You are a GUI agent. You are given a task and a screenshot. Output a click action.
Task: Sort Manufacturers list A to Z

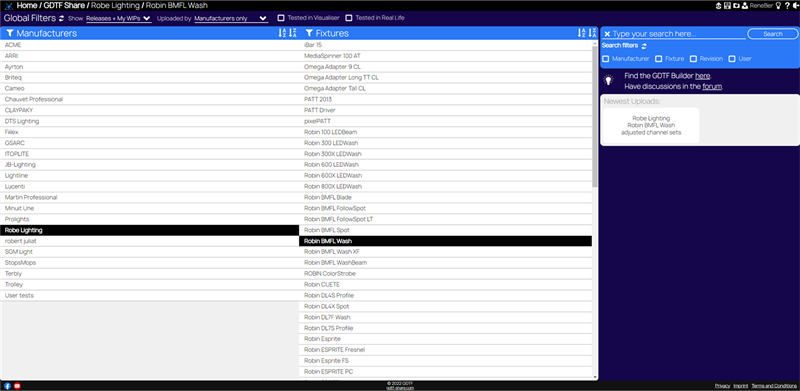282,33
